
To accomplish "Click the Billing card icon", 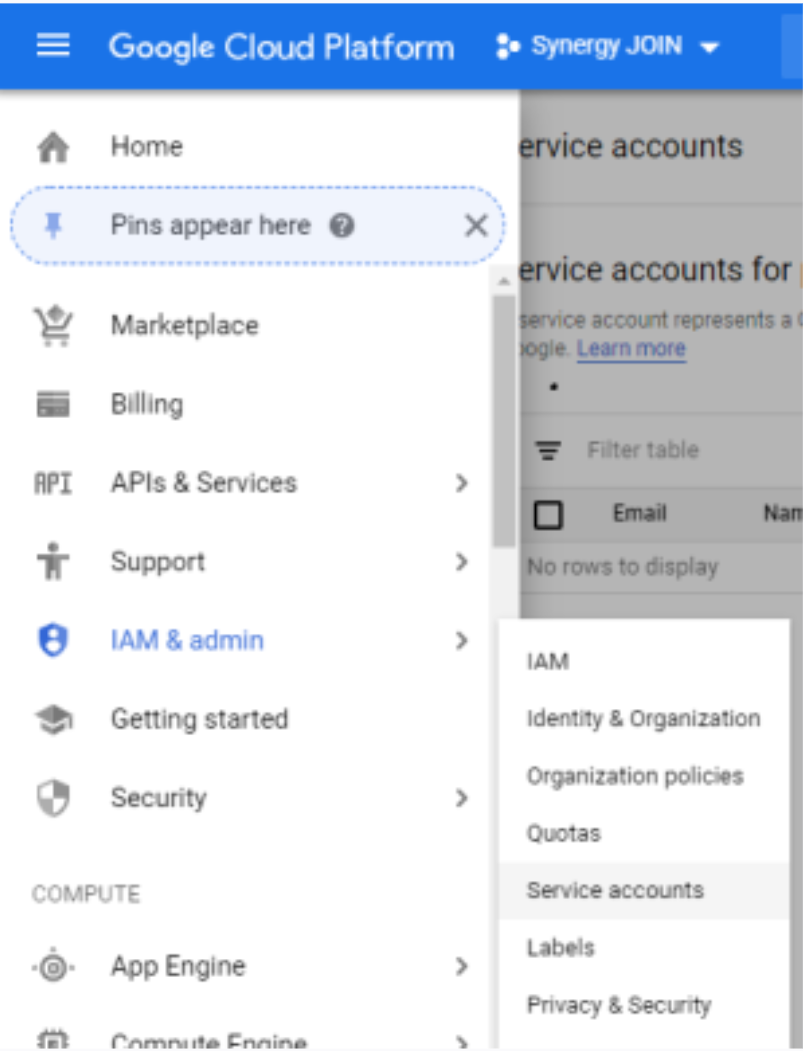I will coord(53,404).
